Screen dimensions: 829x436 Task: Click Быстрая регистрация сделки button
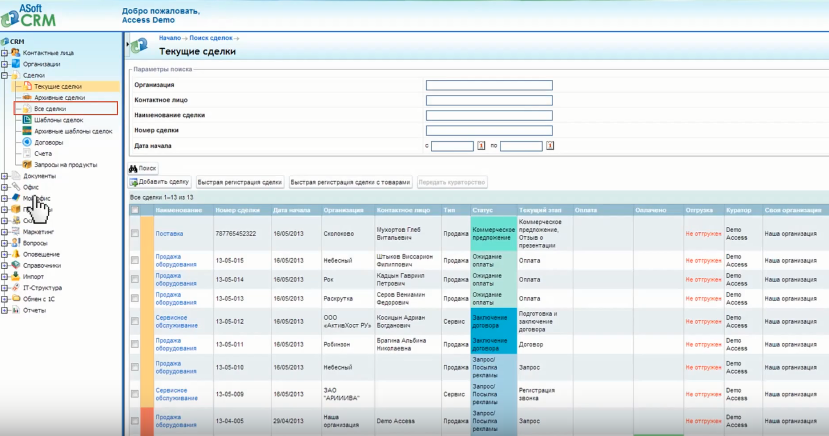(240, 182)
